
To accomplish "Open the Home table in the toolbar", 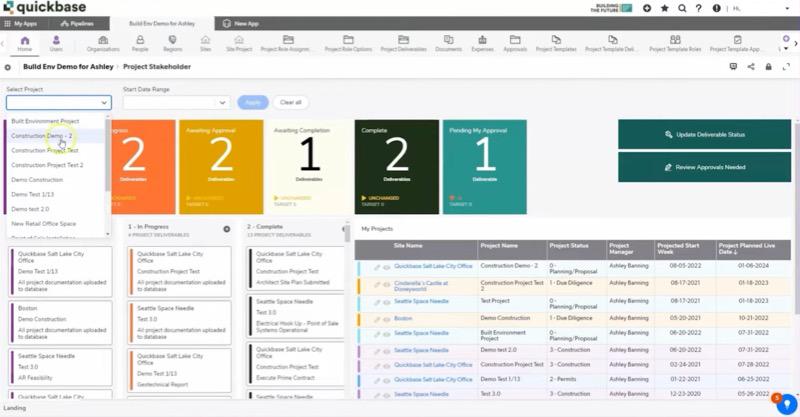I will pyautogui.click(x=24, y=43).
